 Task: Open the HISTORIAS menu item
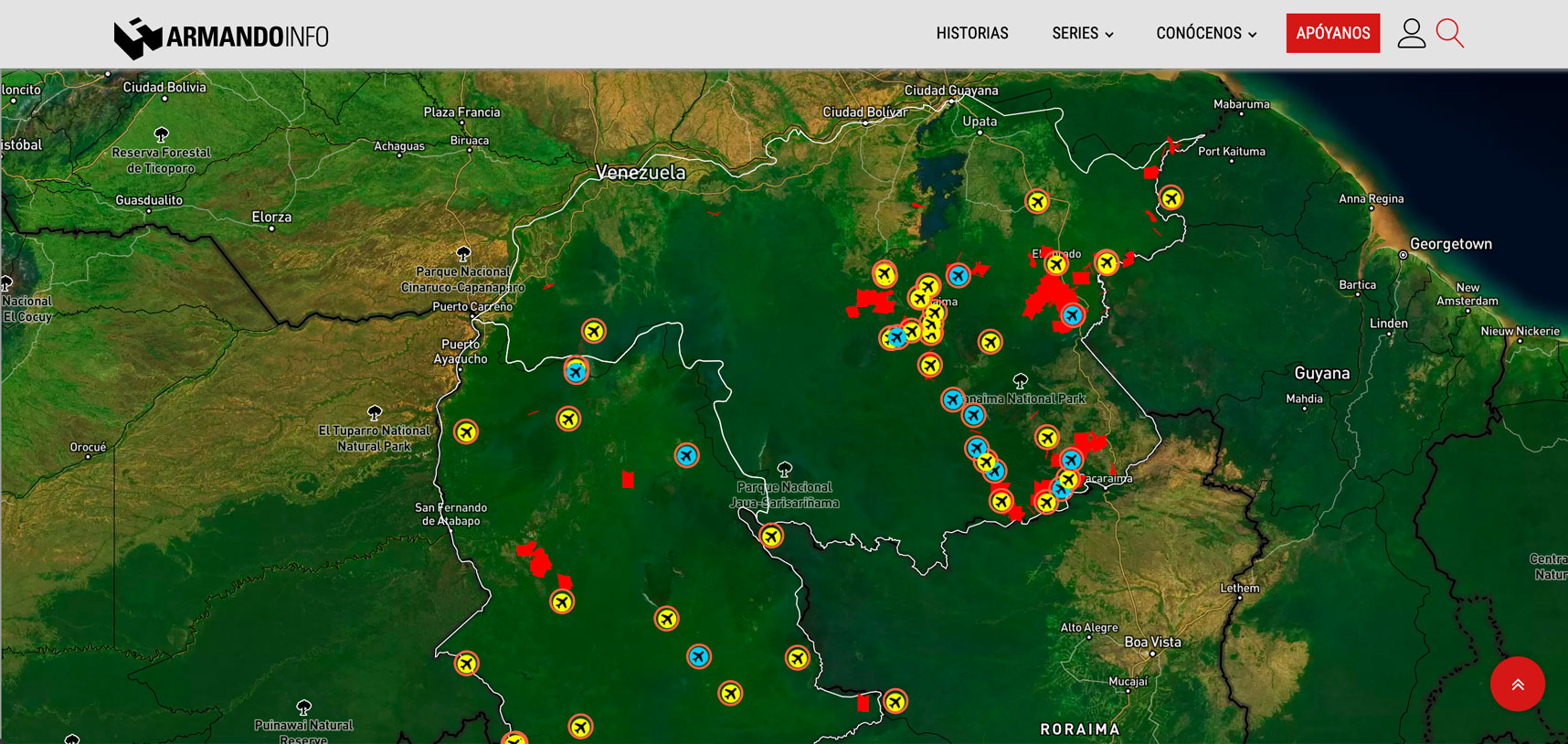tap(971, 34)
